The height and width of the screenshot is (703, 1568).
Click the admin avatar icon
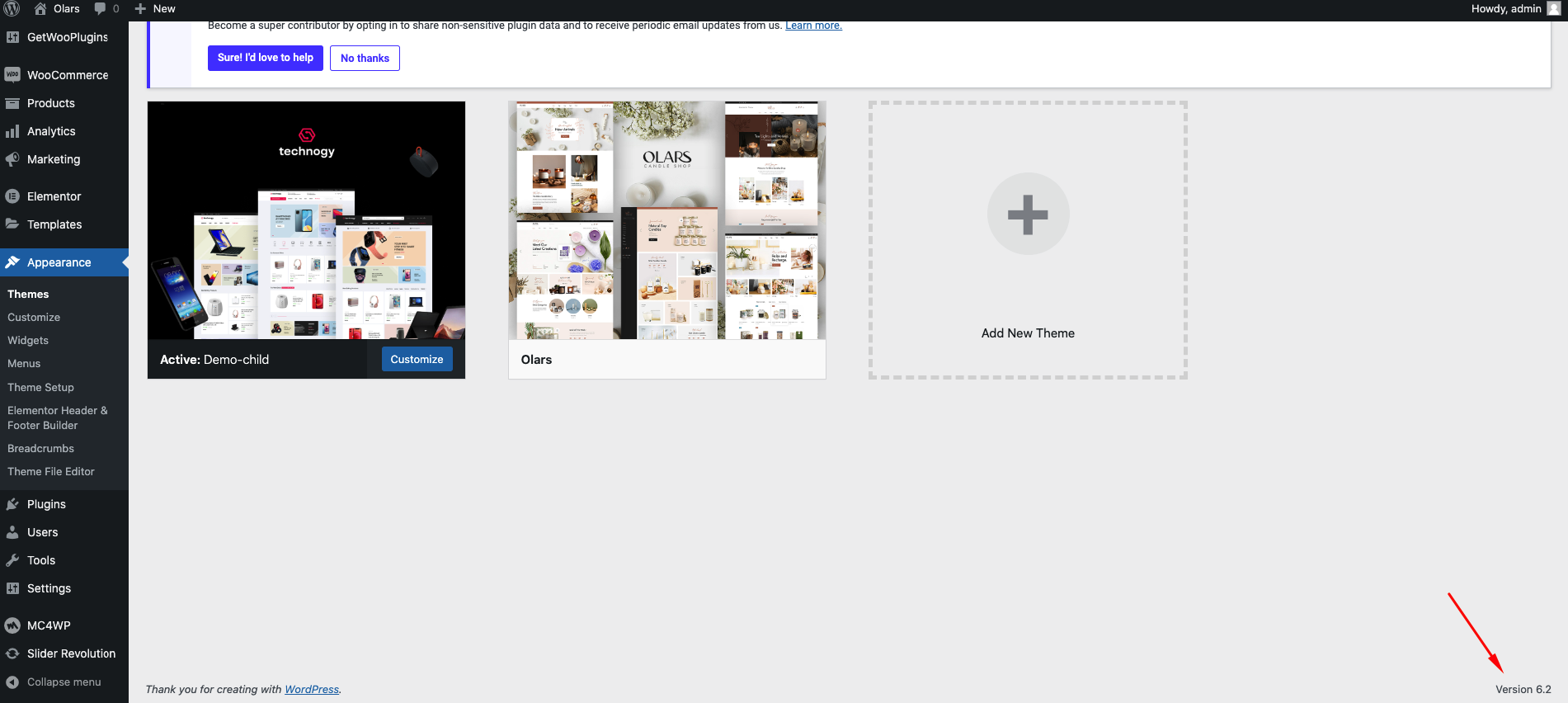click(1554, 8)
